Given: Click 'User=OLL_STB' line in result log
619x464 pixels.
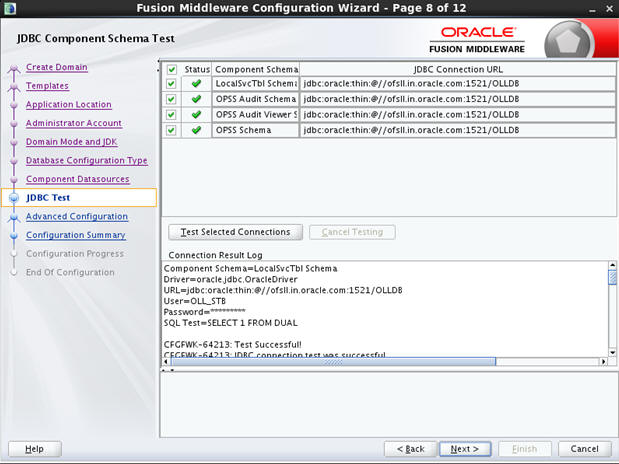Looking at the screenshot, I should (x=195, y=301).
